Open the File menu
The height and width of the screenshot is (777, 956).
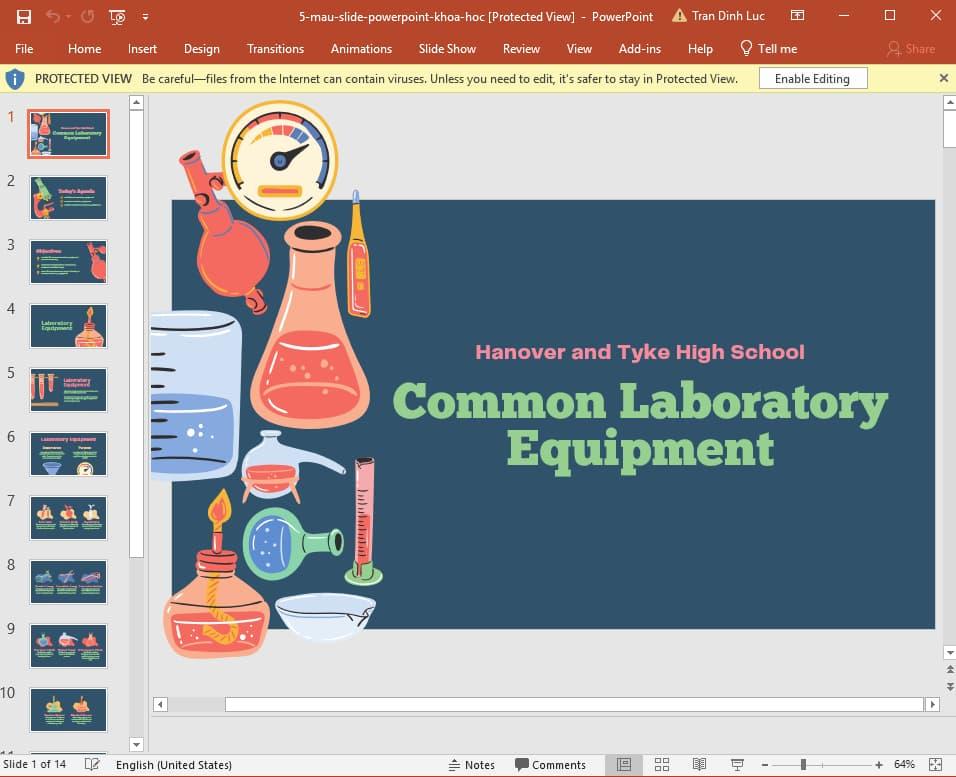(x=24, y=48)
